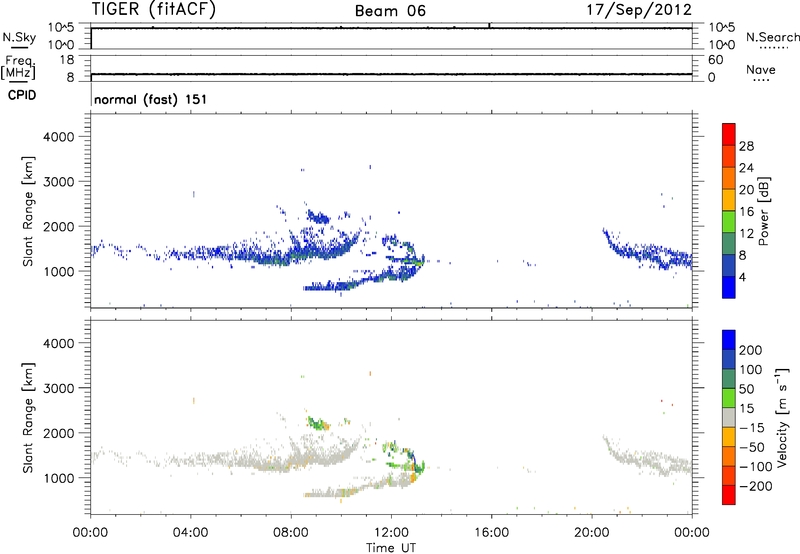Click the '−50' velocity colorbar tick label
800x554 pixels.
tap(752, 447)
